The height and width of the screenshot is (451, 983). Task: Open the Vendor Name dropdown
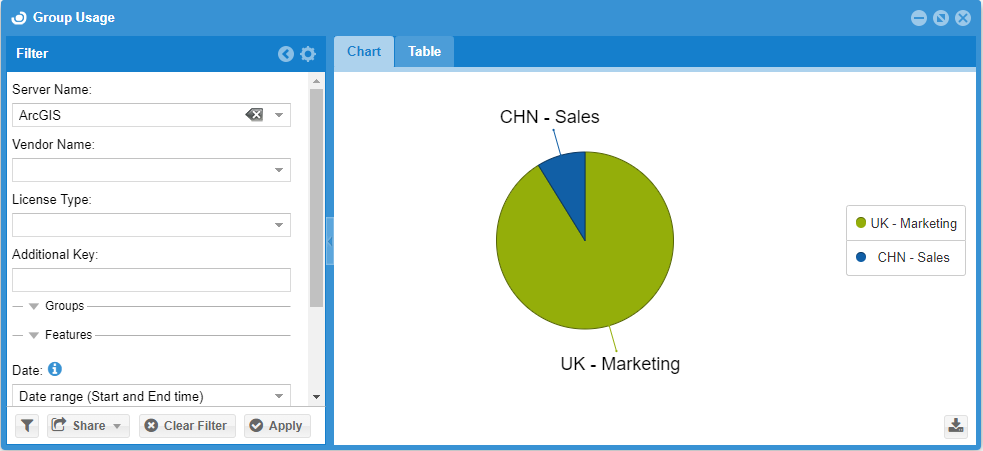tap(279, 170)
